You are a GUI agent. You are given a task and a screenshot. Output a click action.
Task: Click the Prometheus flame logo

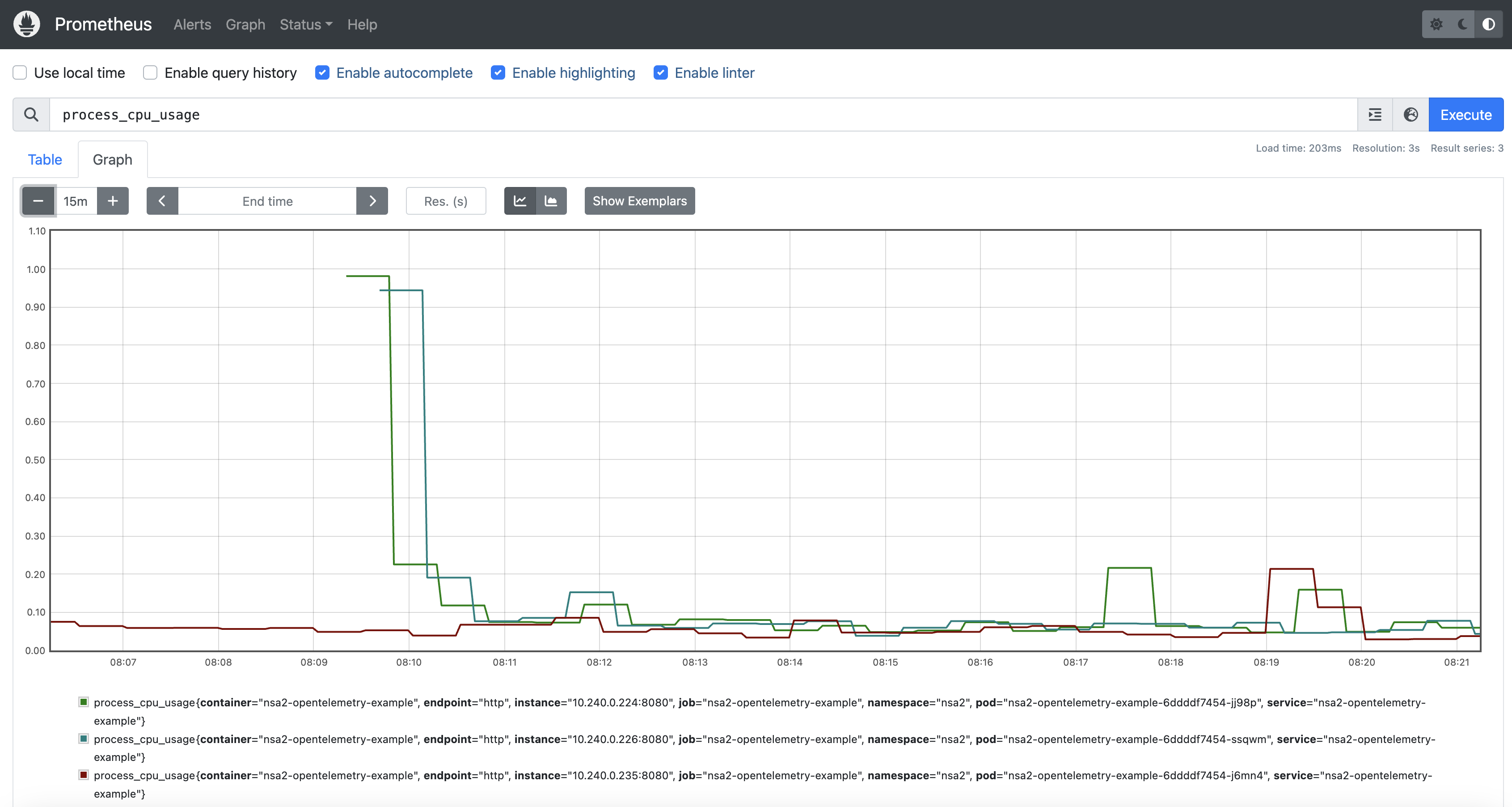(26, 24)
